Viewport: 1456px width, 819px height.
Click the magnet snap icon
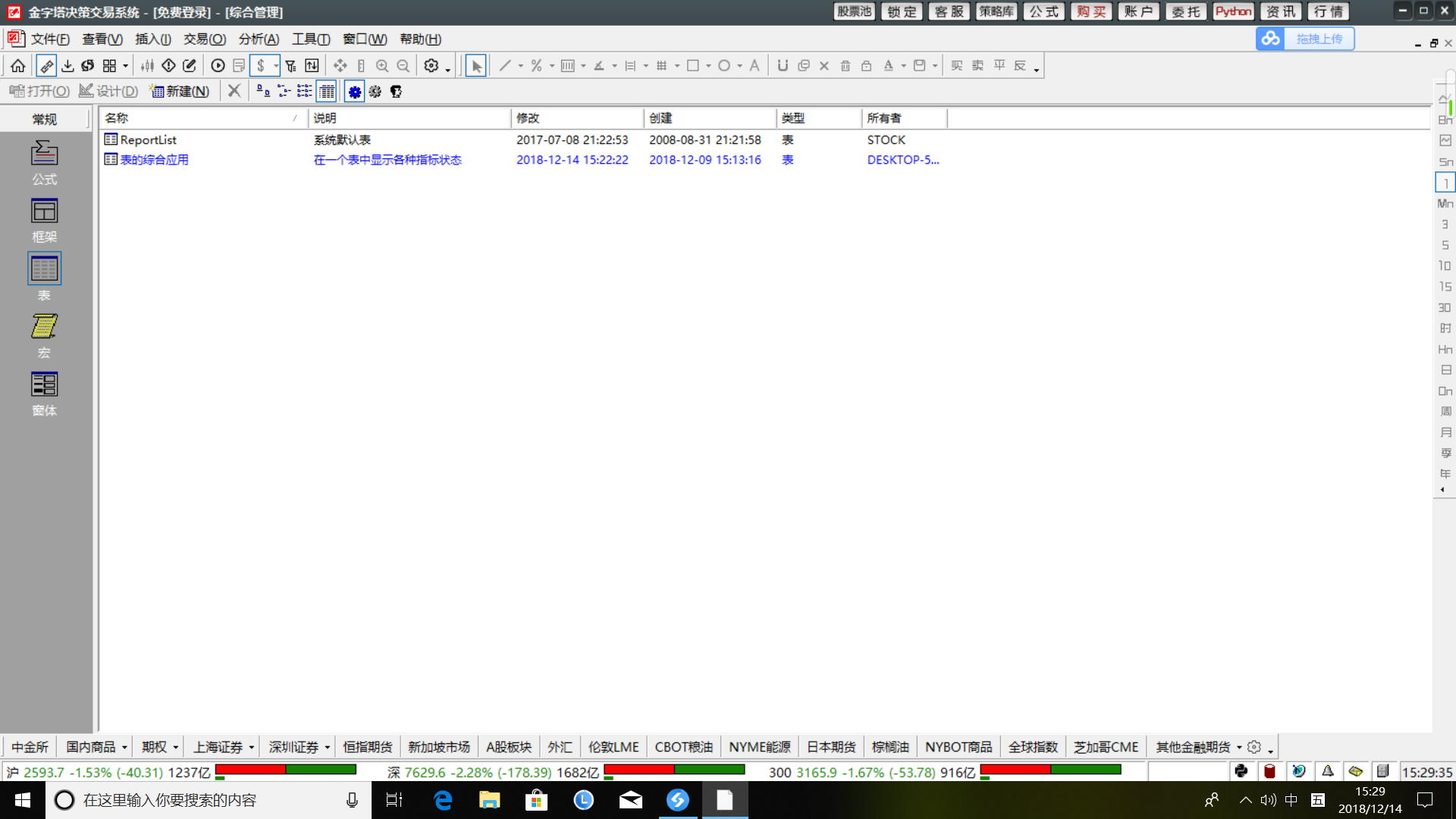(783, 66)
